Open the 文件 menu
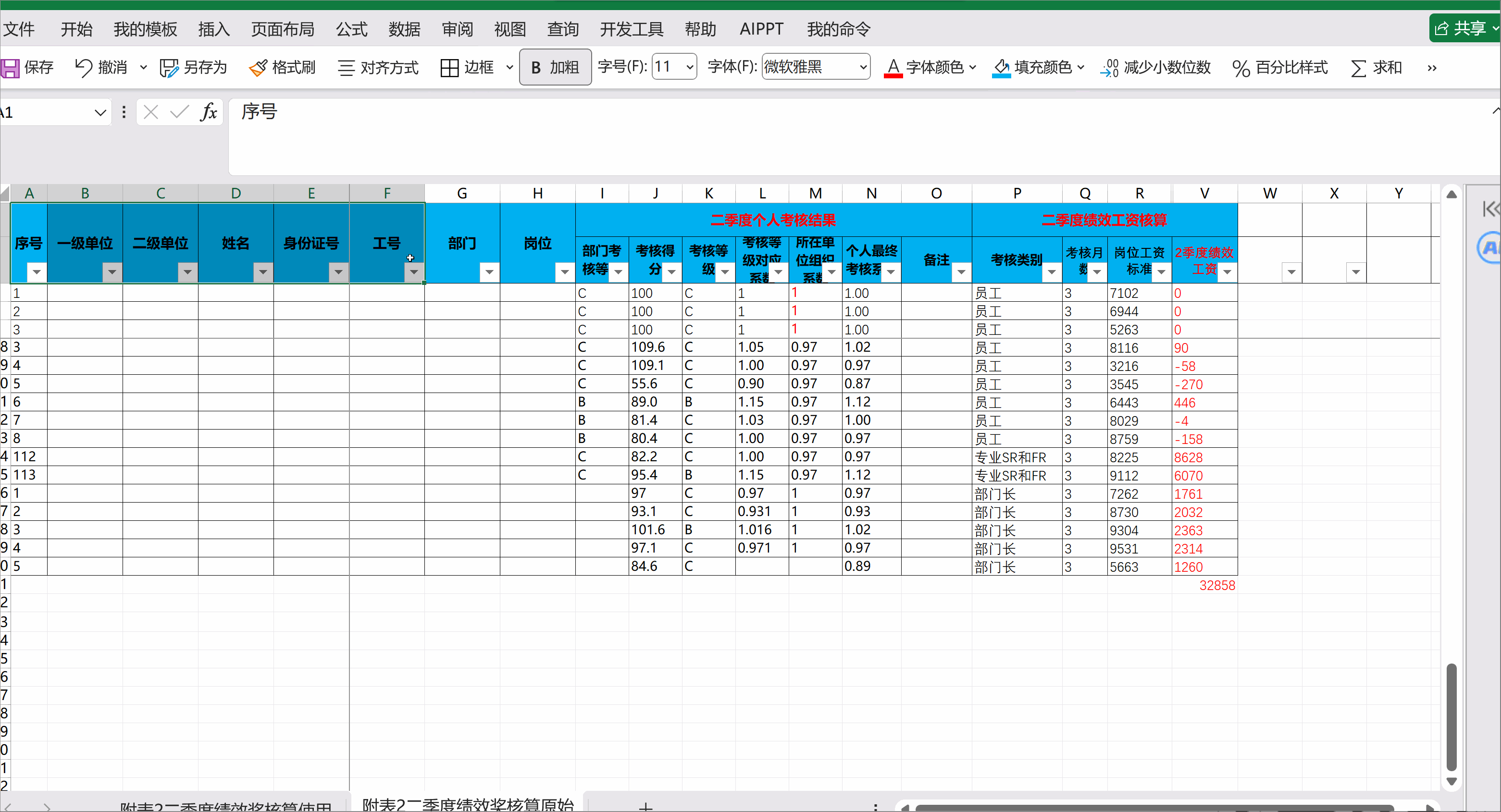The image size is (1501, 812). pyautogui.click(x=19, y=29)
